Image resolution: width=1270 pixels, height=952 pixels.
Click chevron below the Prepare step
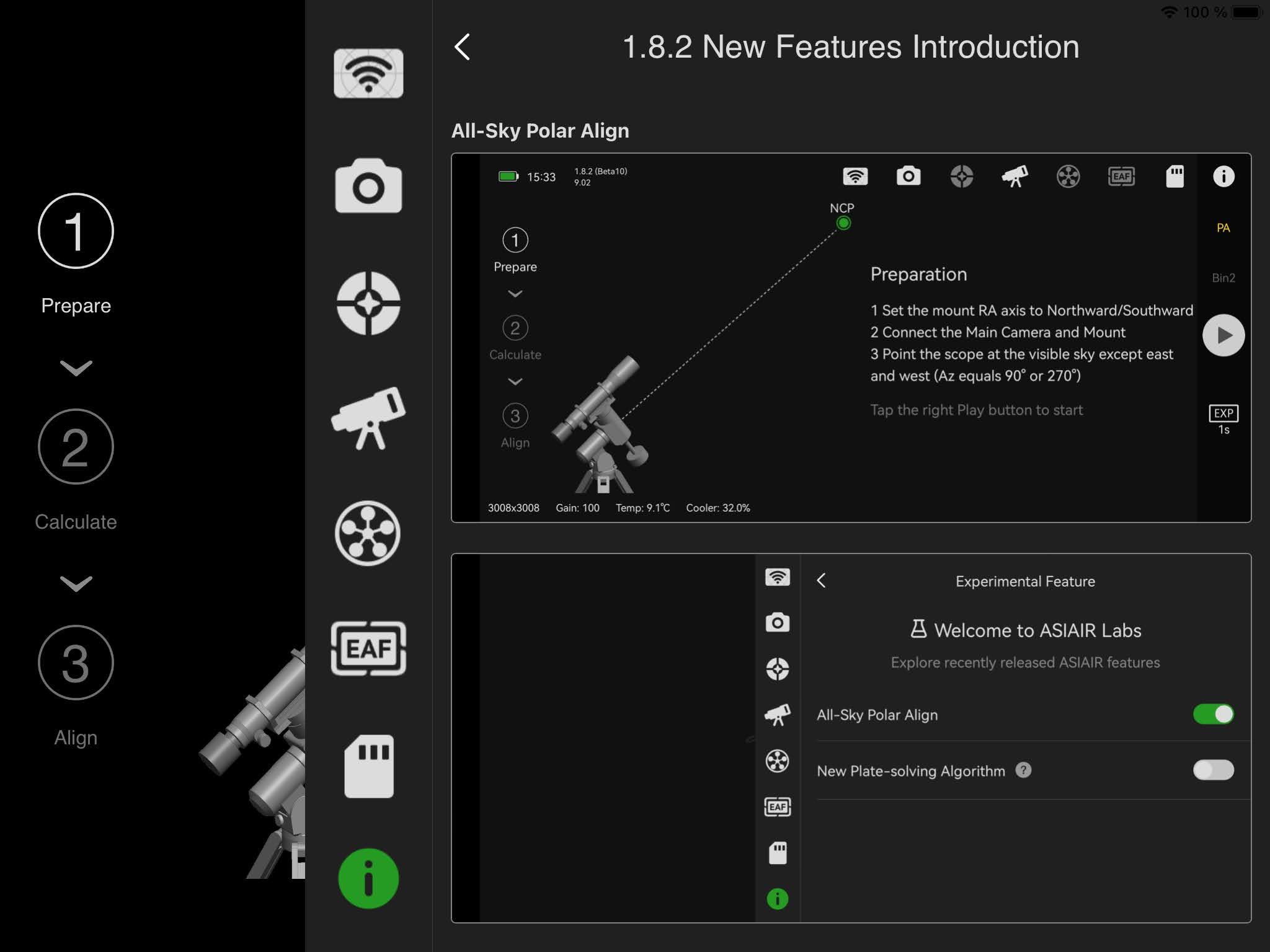click(x=76, y=368)
